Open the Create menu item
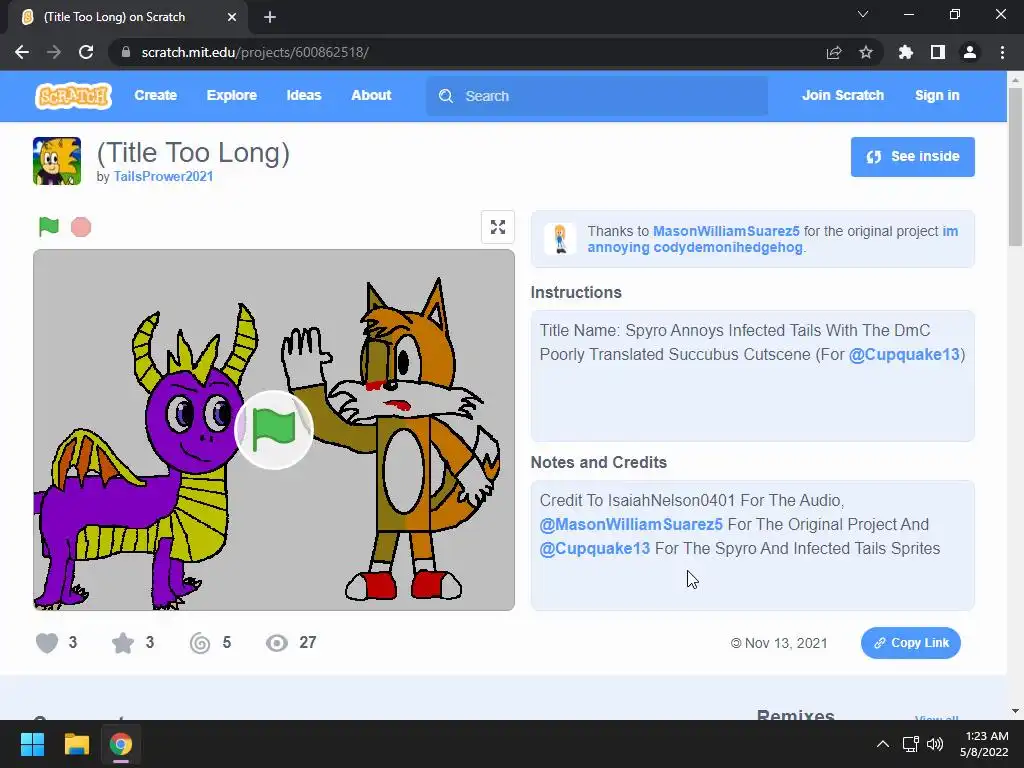The height and width of the screenshot is (768, 1024). click(x=155, y=95)
